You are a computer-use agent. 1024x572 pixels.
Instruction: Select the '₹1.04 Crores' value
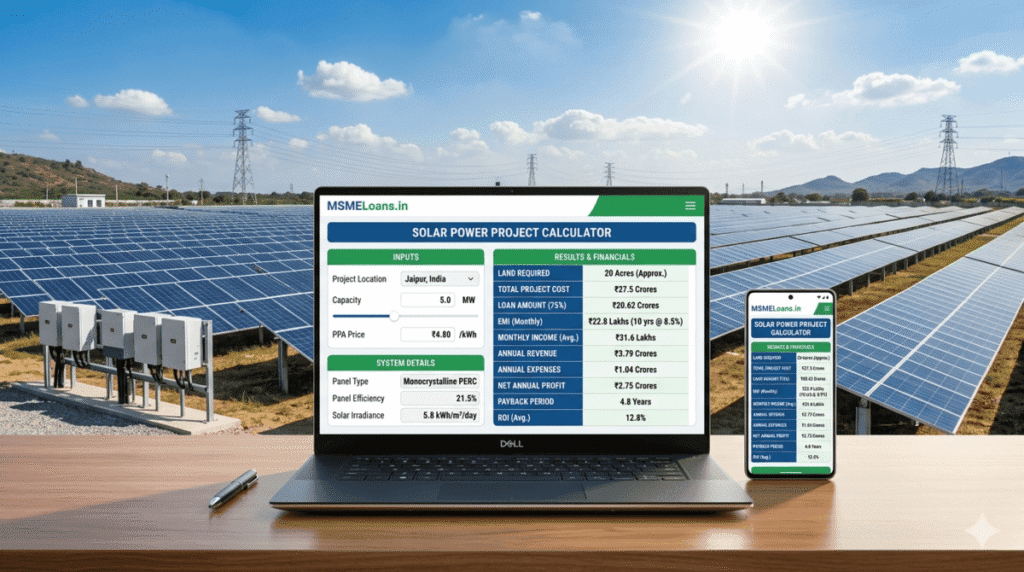(x=635, y=370)
